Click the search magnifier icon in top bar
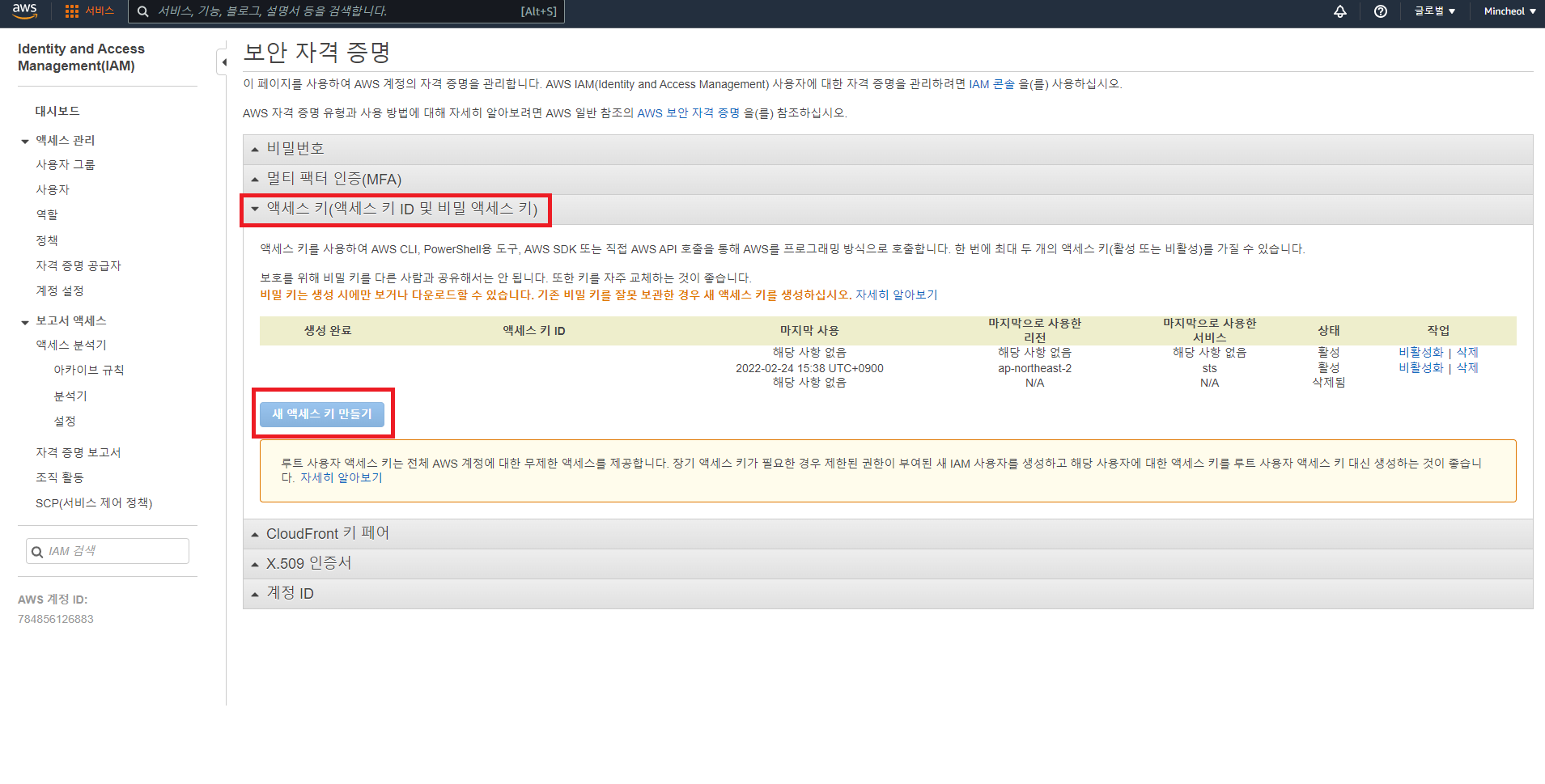This screenshot has width=1545, height=784. pyautogui.click(x=143, y=11)
